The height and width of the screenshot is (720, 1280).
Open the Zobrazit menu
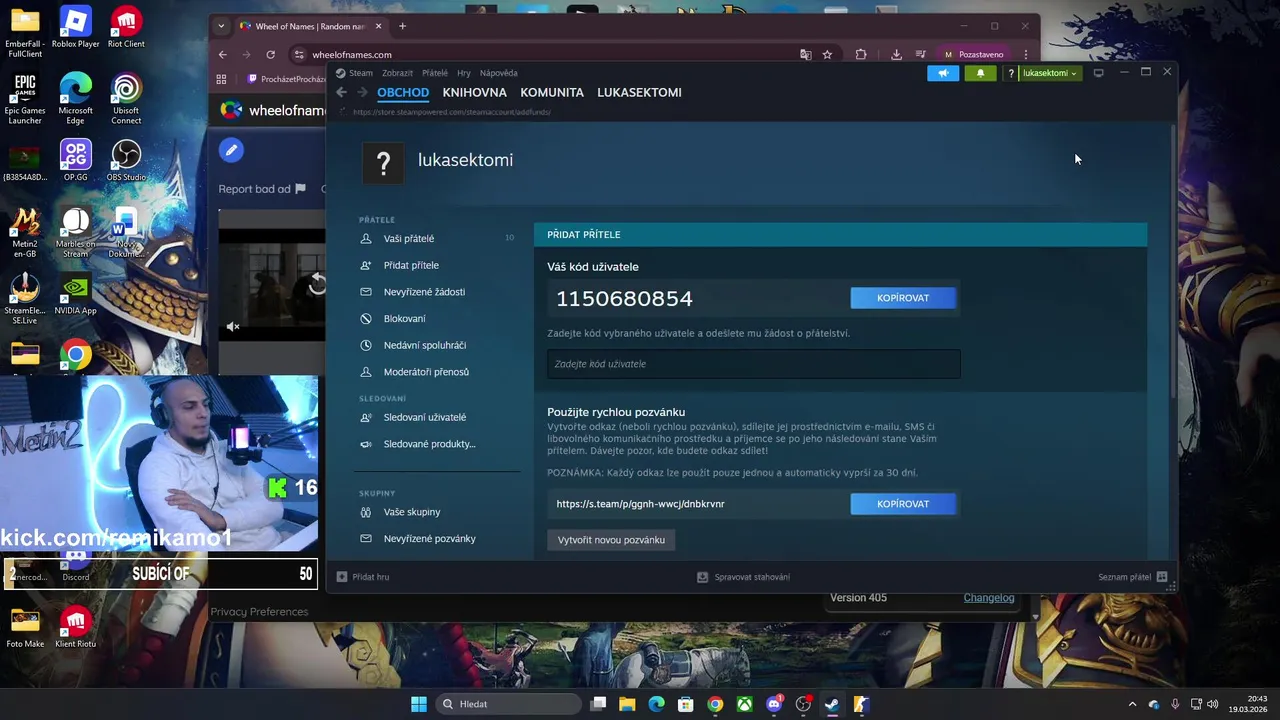[x=397, y=73]
